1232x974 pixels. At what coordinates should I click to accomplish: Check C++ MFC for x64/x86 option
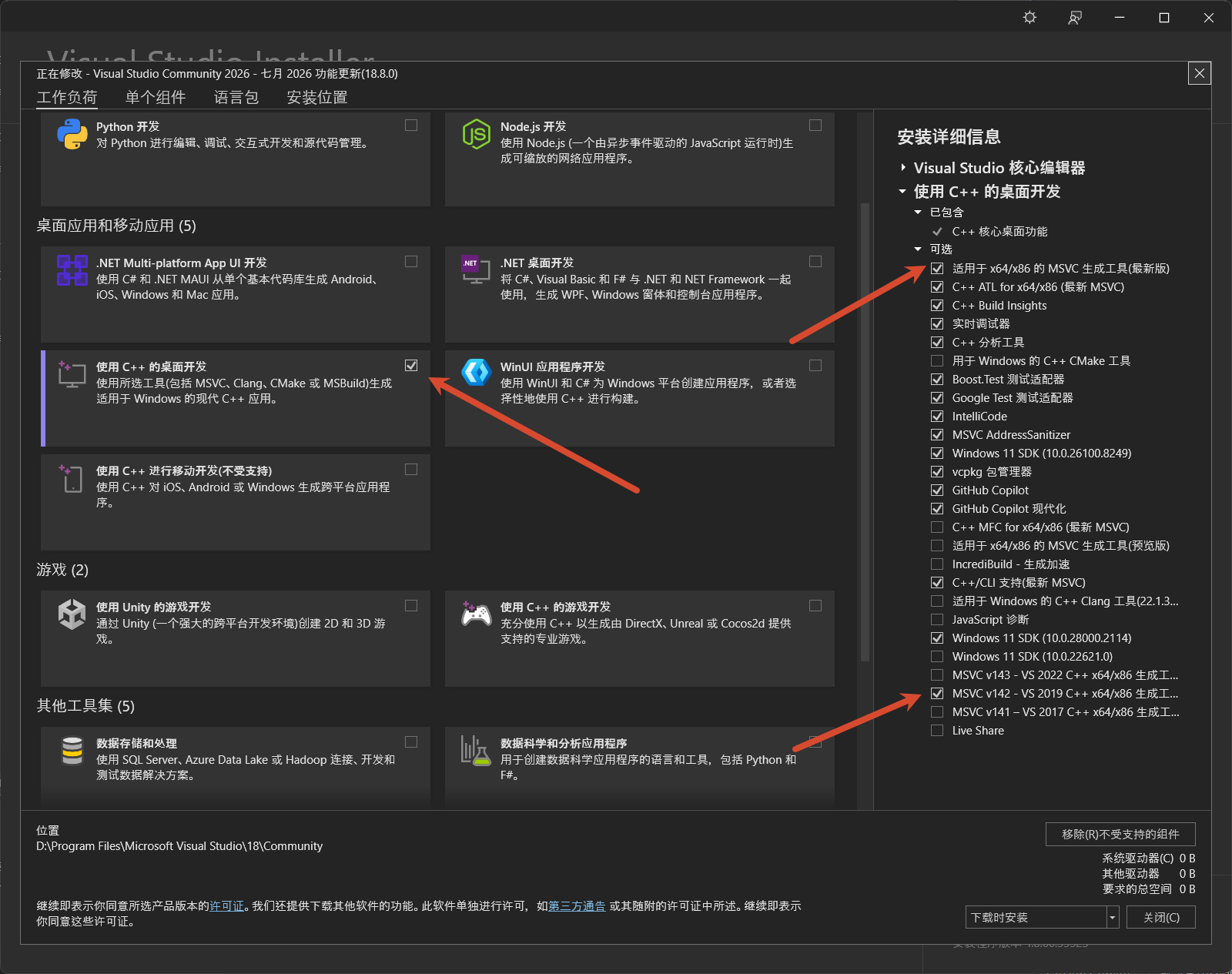(x=937, y=527)
